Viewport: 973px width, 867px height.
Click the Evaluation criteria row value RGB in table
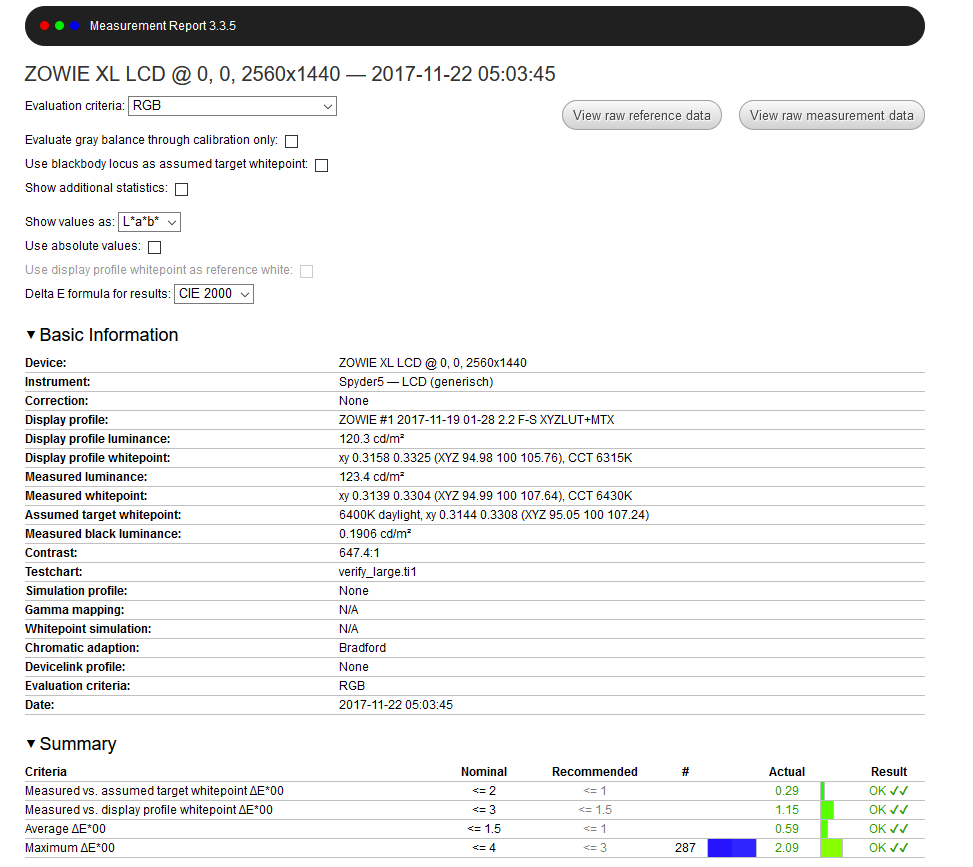pos(352,686)
